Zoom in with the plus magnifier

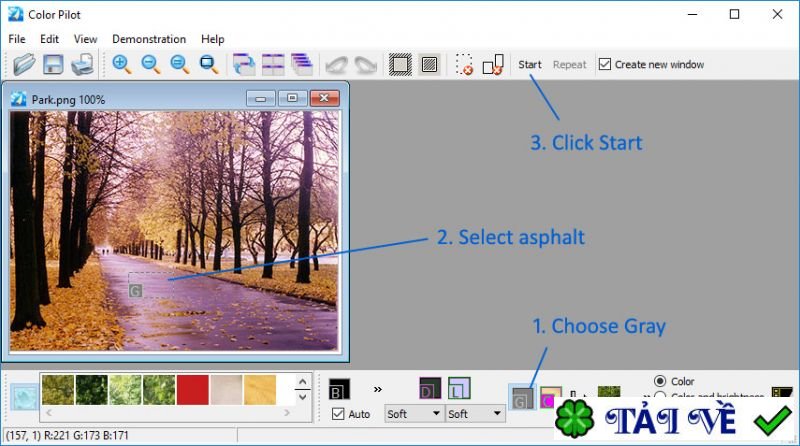121,65
